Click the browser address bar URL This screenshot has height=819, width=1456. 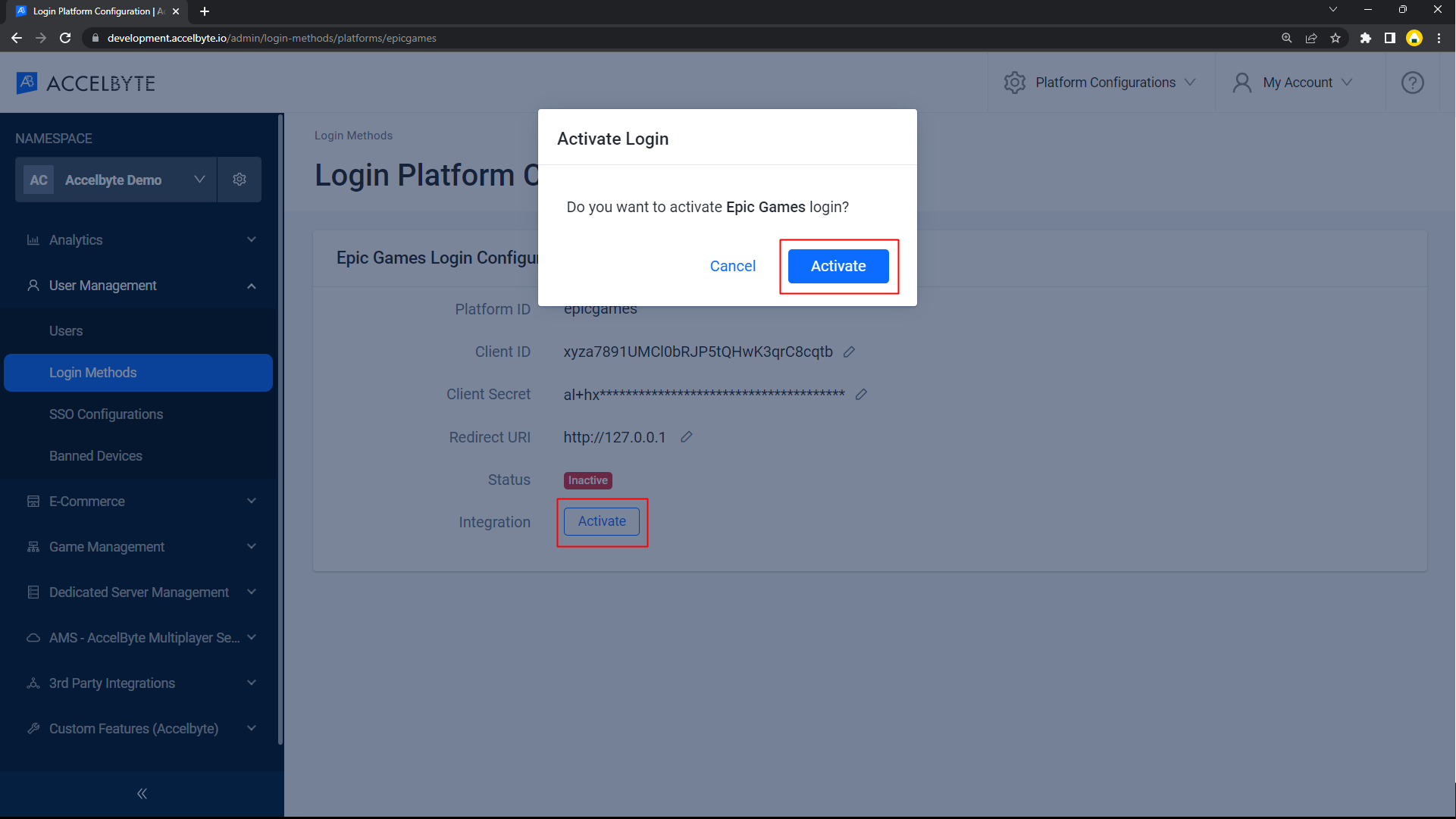[x=271, y=38]
